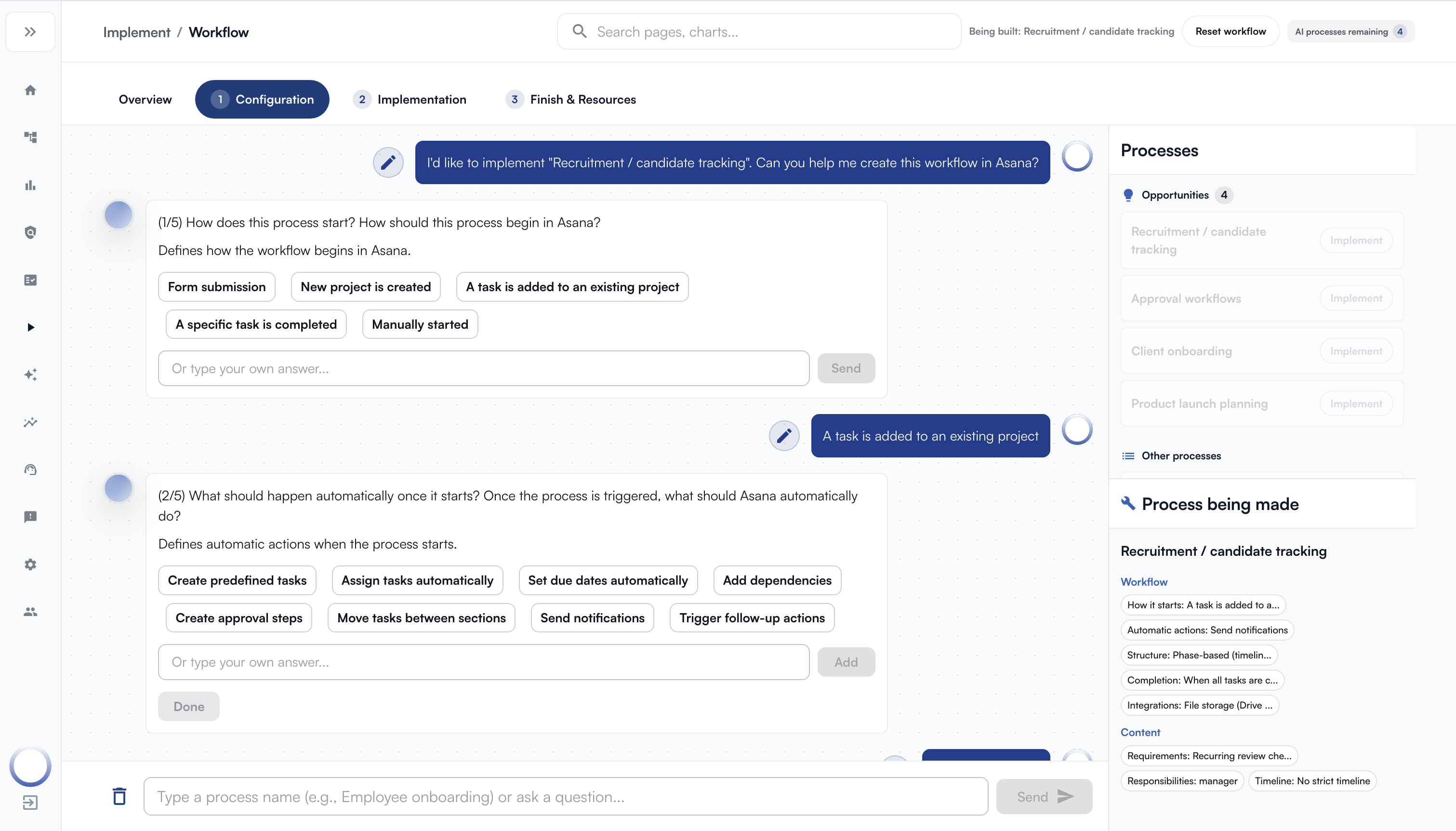Click the user avatar circle in sidebar
This screenshot has height=831, width=1456.
coord(30,766)
